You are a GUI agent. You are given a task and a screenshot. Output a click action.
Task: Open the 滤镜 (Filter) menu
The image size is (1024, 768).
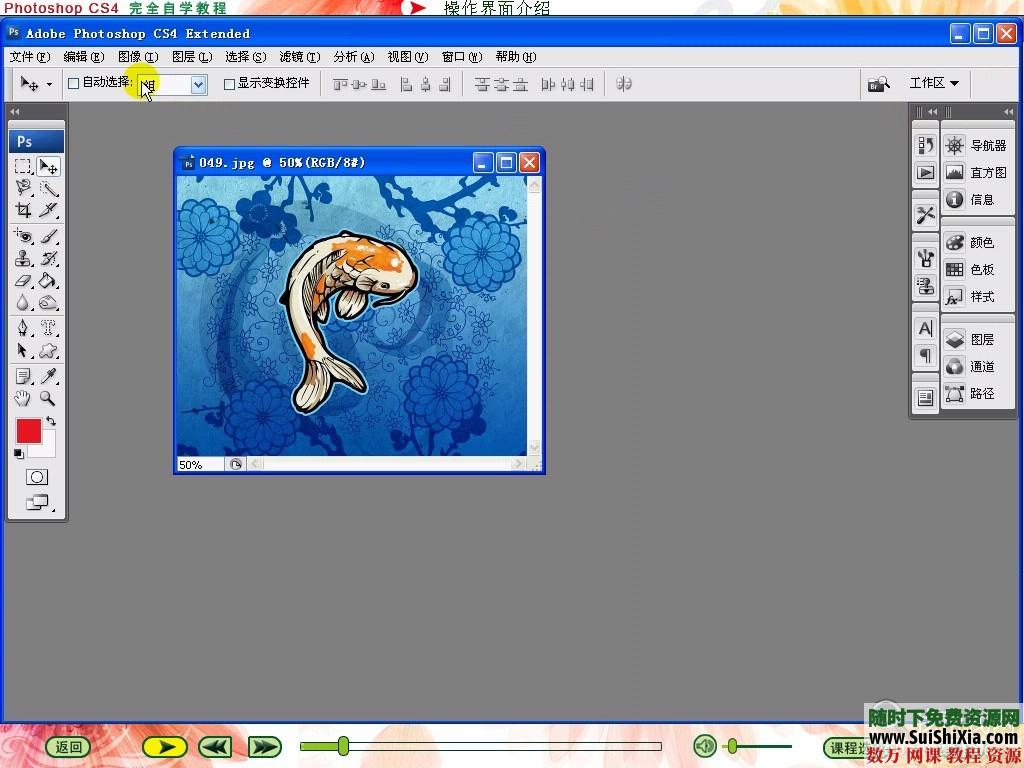point(298,57)
